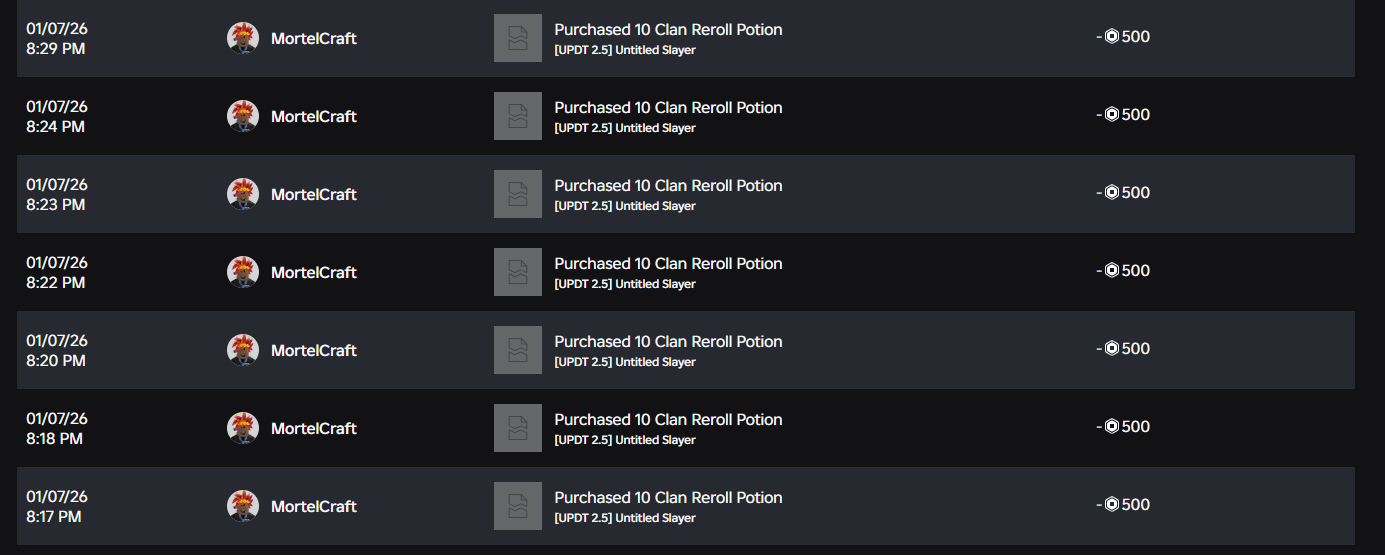Click Robux currency icon in 8:23 PM row
Viewport: 1385px width, 555px height.
(1111, 193)
